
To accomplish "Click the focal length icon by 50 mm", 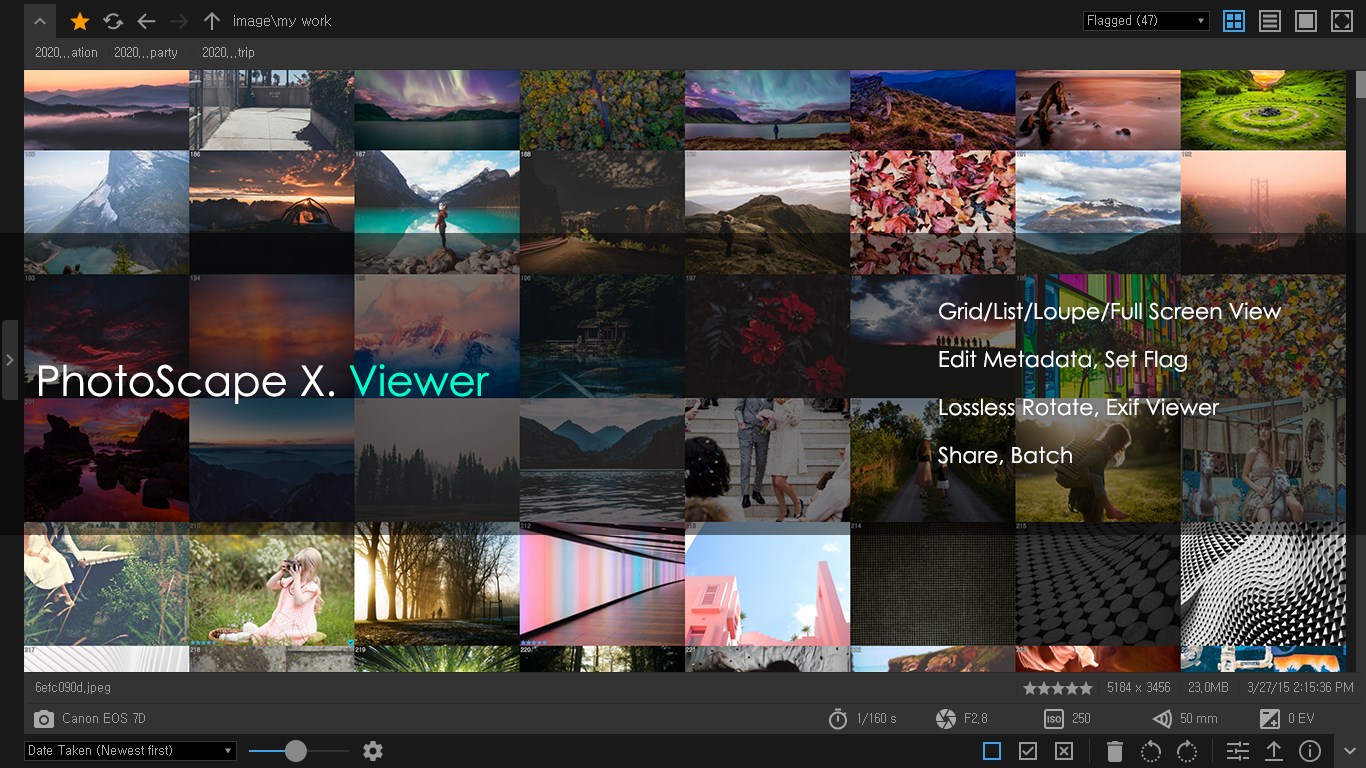I will [x=1162, y=719].
